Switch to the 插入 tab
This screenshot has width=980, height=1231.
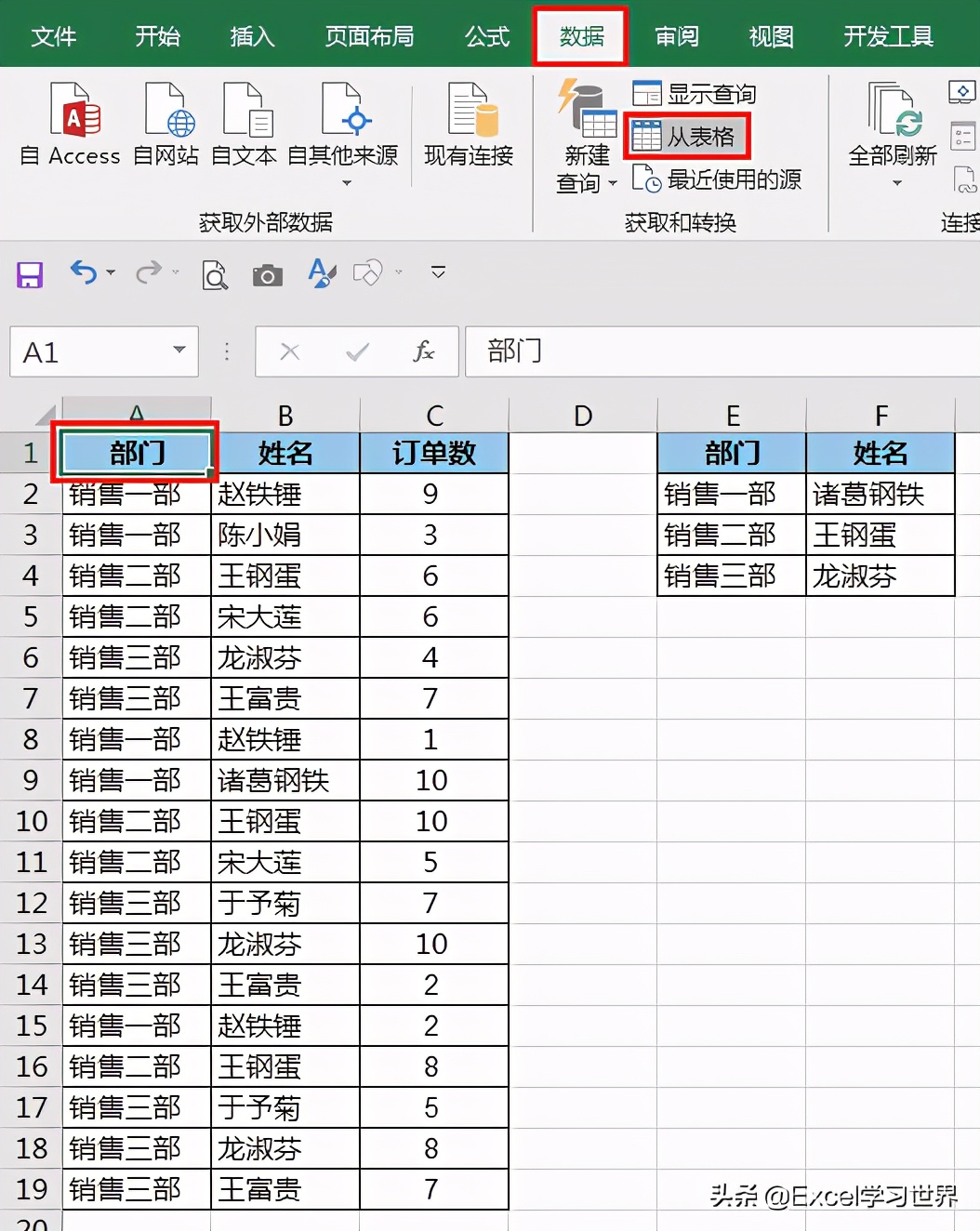(x=253, y=35)
